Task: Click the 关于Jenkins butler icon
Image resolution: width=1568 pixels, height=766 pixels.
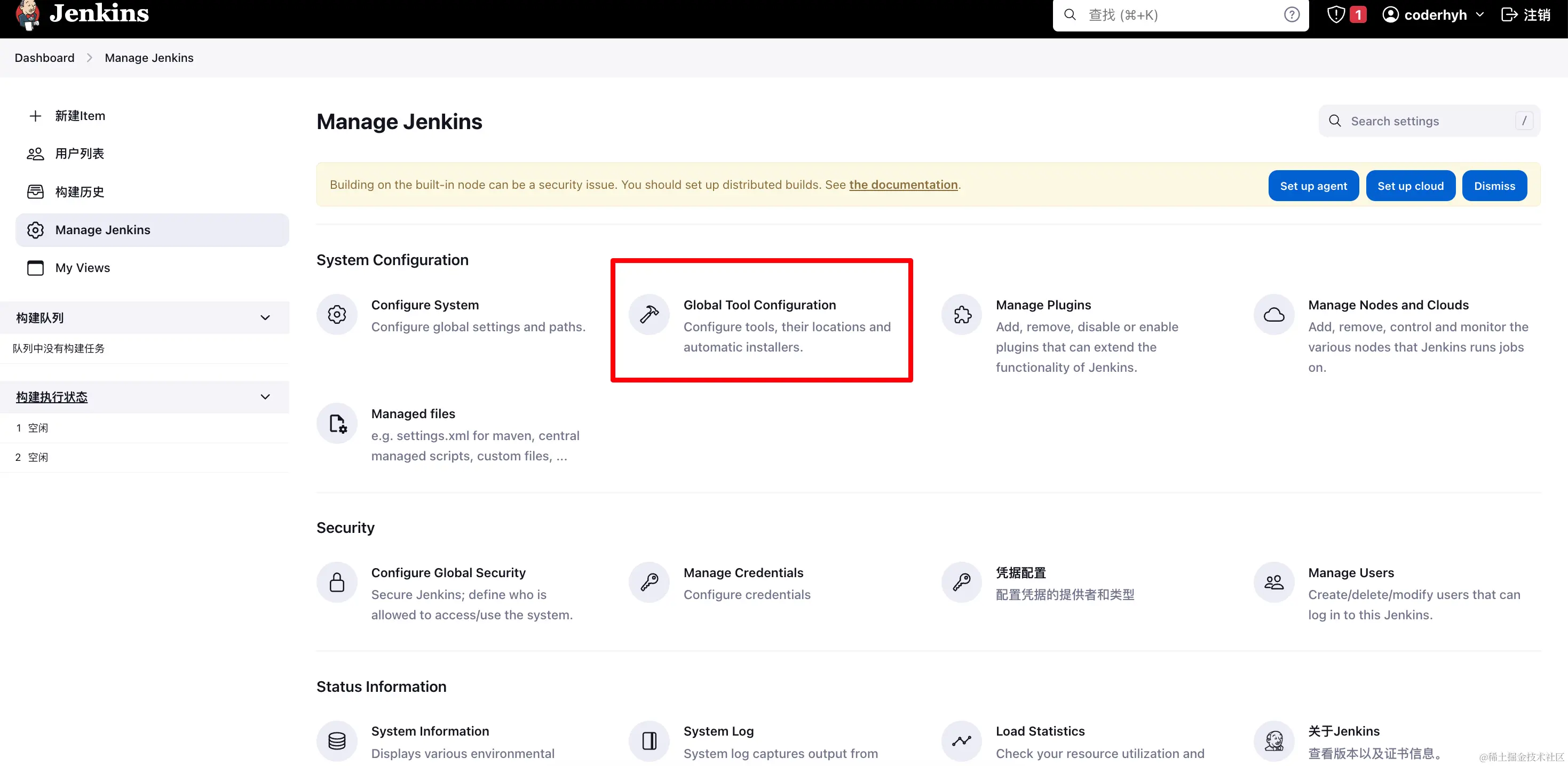Action: [x=1274, y=741]
